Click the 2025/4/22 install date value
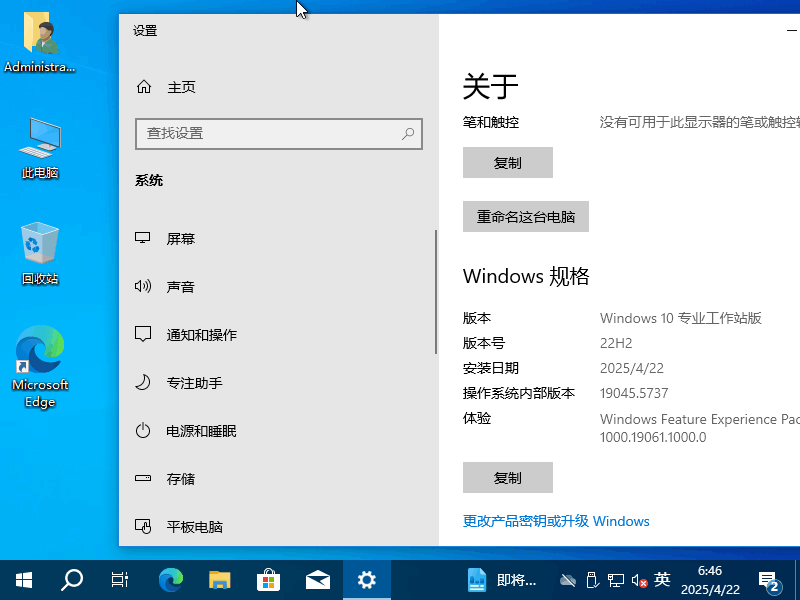This screenshot has width=800, height=600. coord(632,368)
